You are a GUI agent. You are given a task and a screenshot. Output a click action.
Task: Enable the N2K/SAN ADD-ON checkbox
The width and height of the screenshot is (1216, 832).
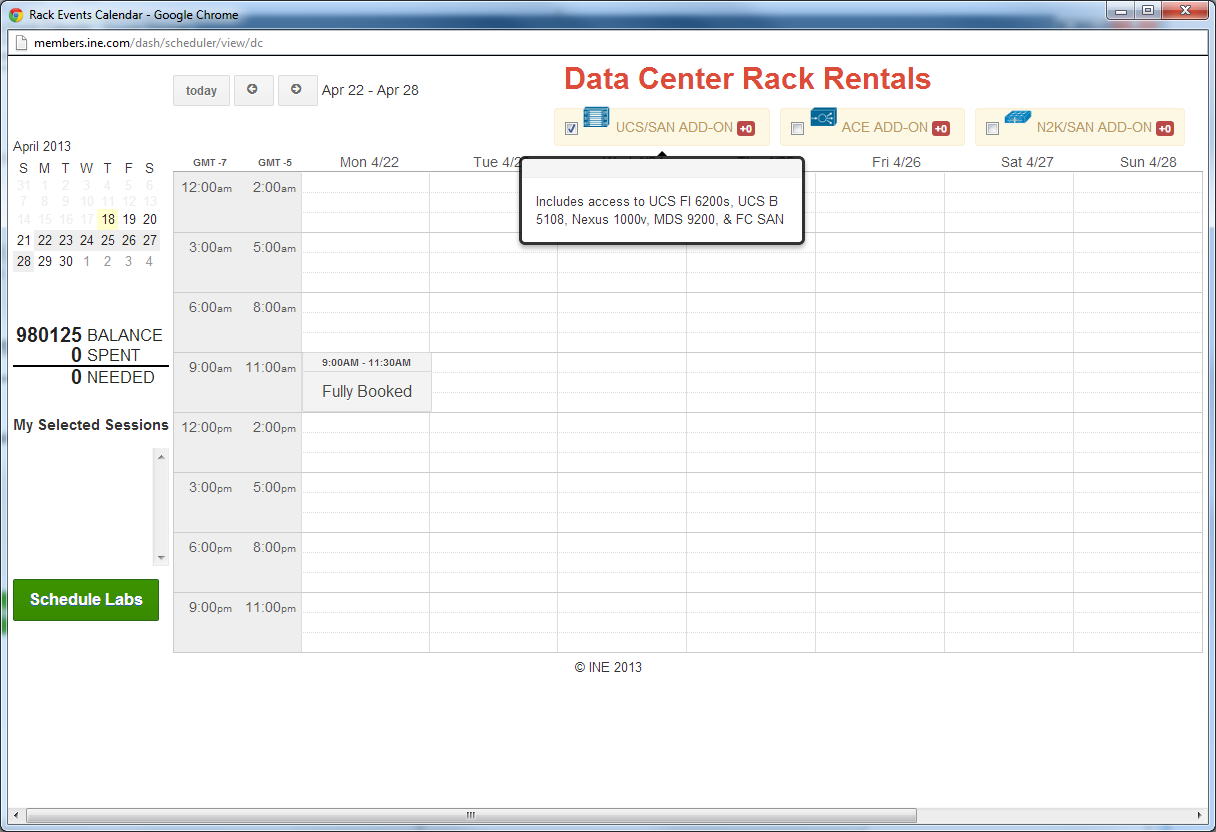coord(992,128)
